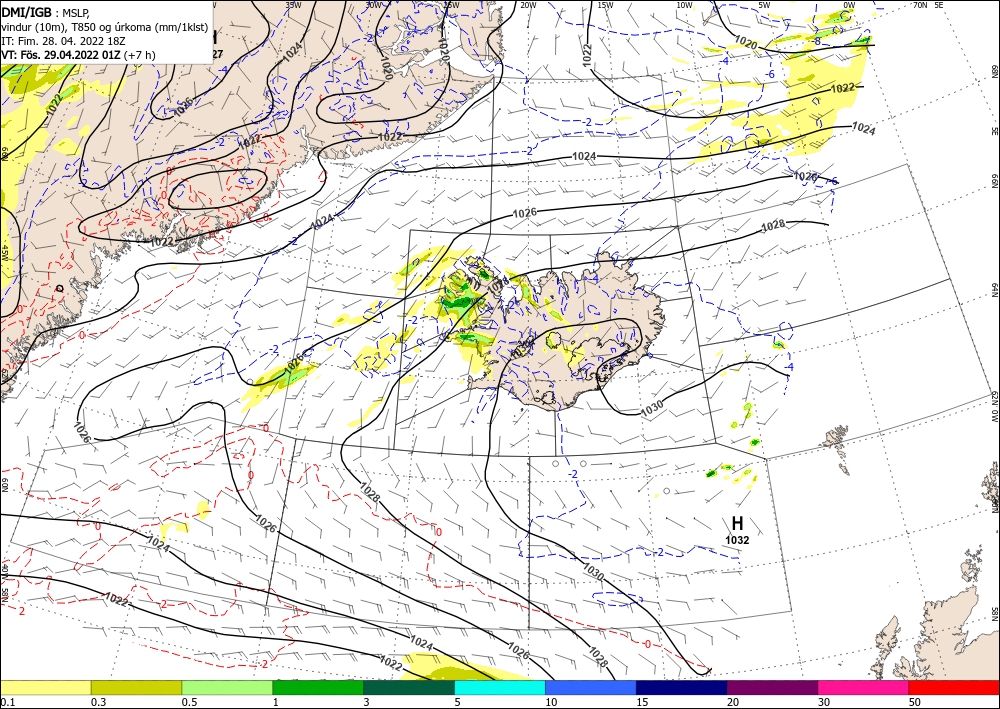This screenshot has height=709, width=1000.
Task: Click the Faroe Islands on the map
Action: (x=836, y=437)
